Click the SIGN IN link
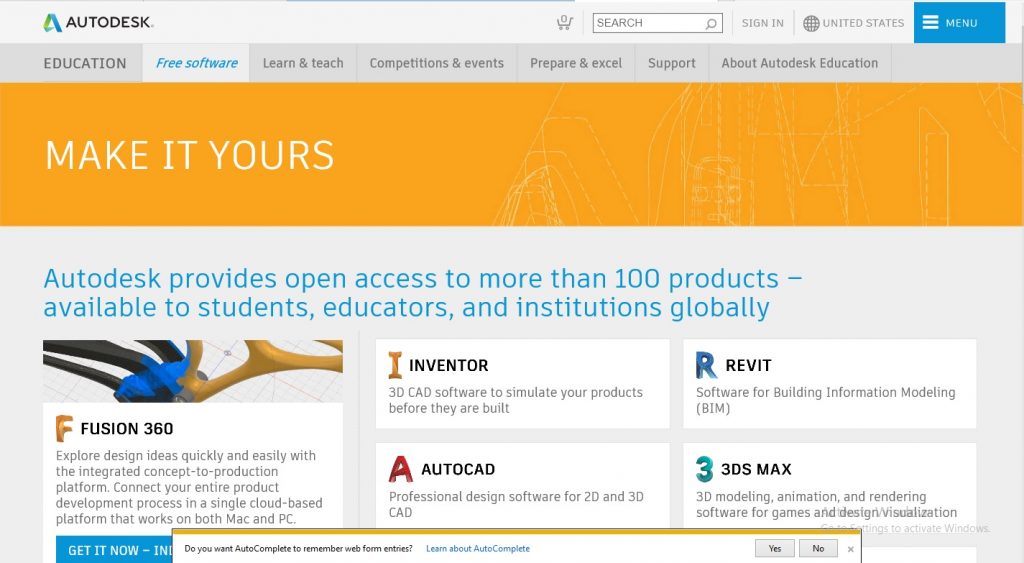The width and height of the screenshot is (1024, 563). pos(762,23)
